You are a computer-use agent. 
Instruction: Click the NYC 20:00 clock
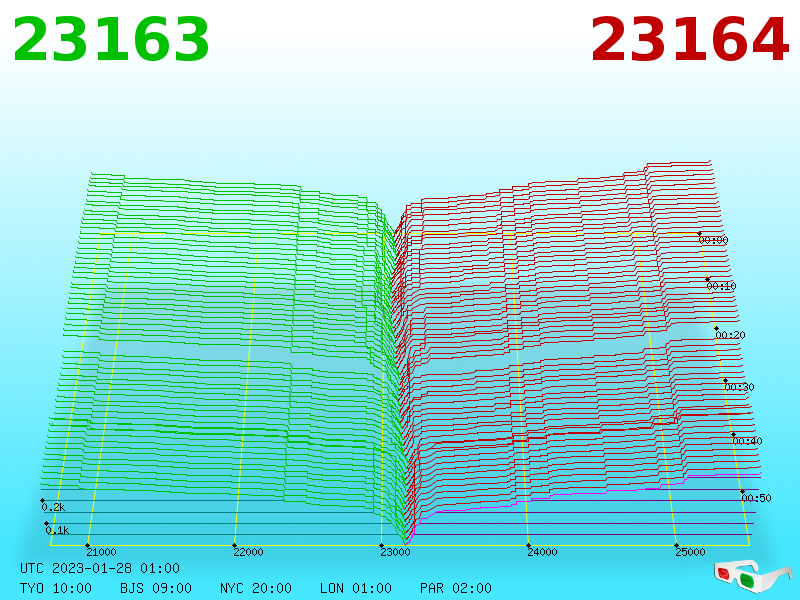coord(256,588)
